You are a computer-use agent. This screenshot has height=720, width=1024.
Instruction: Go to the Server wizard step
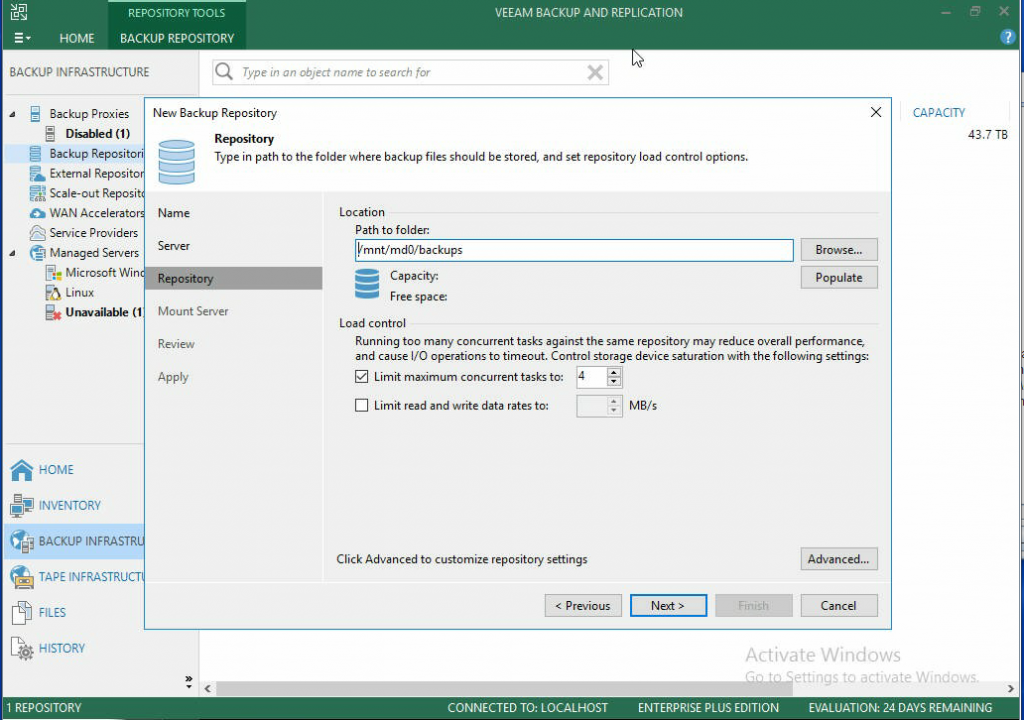click(174, 246)
